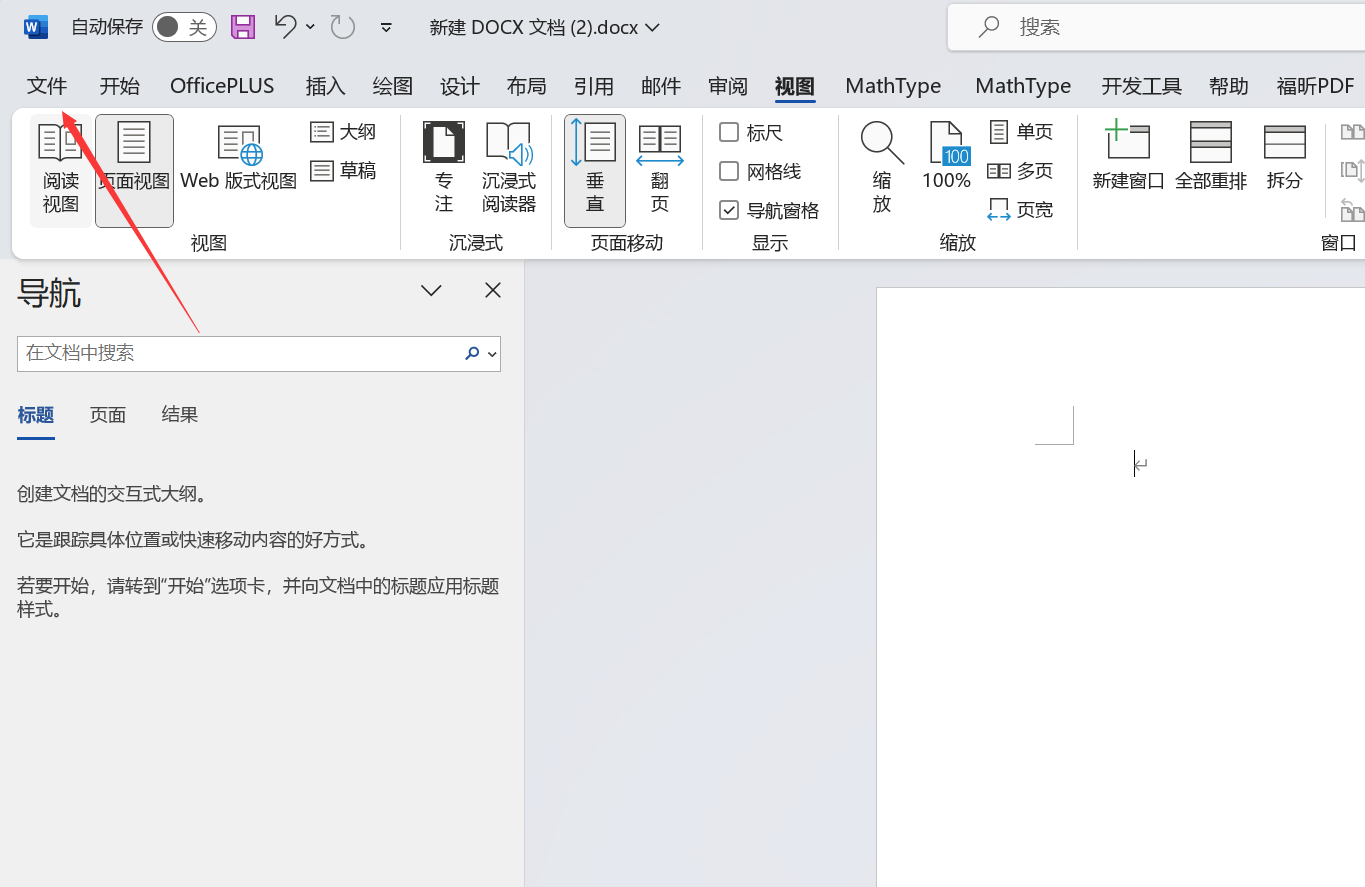The height and width of the screenshot is (887, 1365).
Task: Choose One Page view (单页)
Action: point(1021,132)
